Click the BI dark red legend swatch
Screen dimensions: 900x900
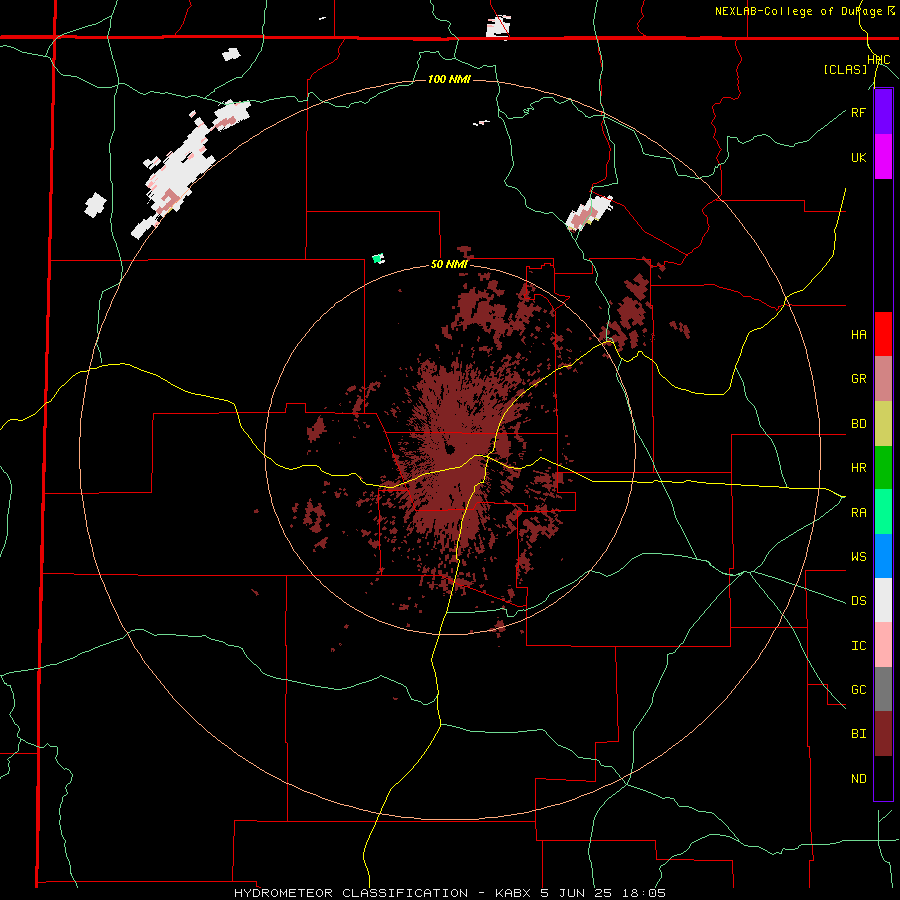883,734
